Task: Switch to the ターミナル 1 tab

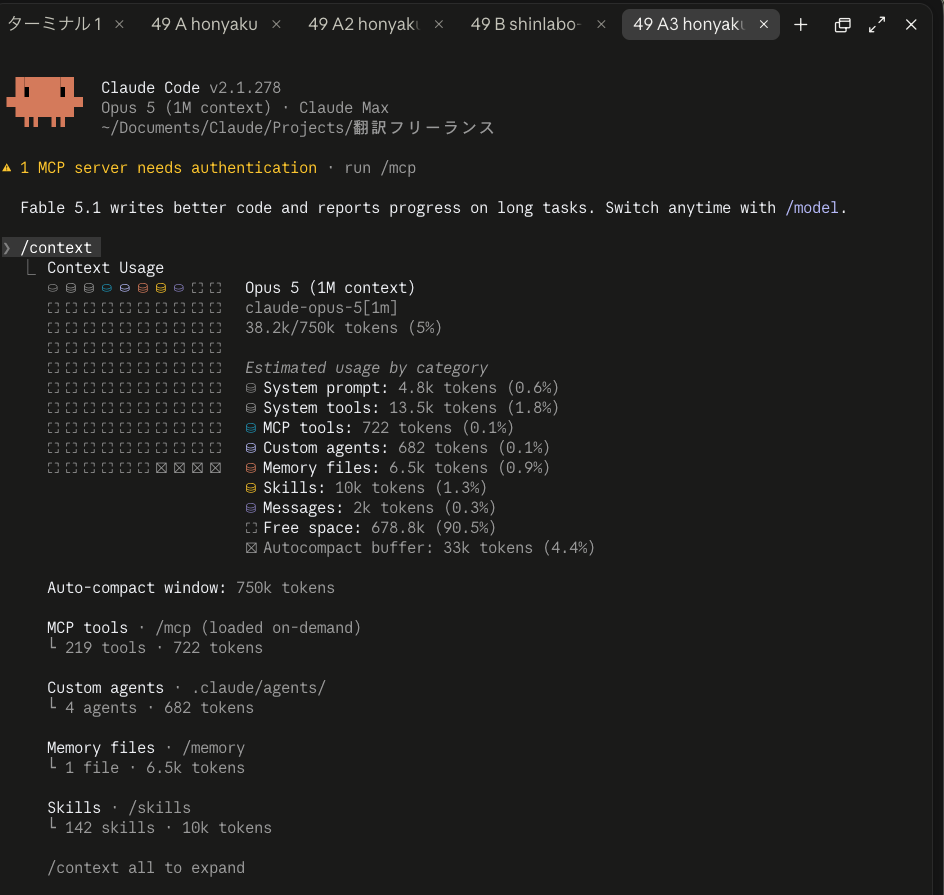Action: tap(54, 24)
